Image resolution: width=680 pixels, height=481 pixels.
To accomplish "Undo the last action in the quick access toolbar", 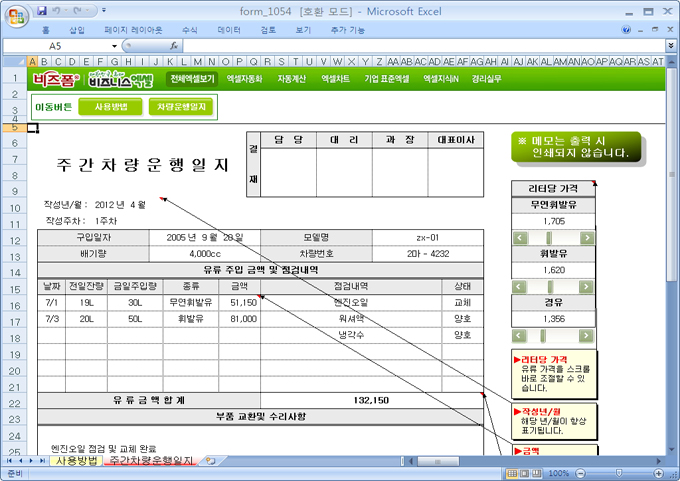I will (56, 10).
